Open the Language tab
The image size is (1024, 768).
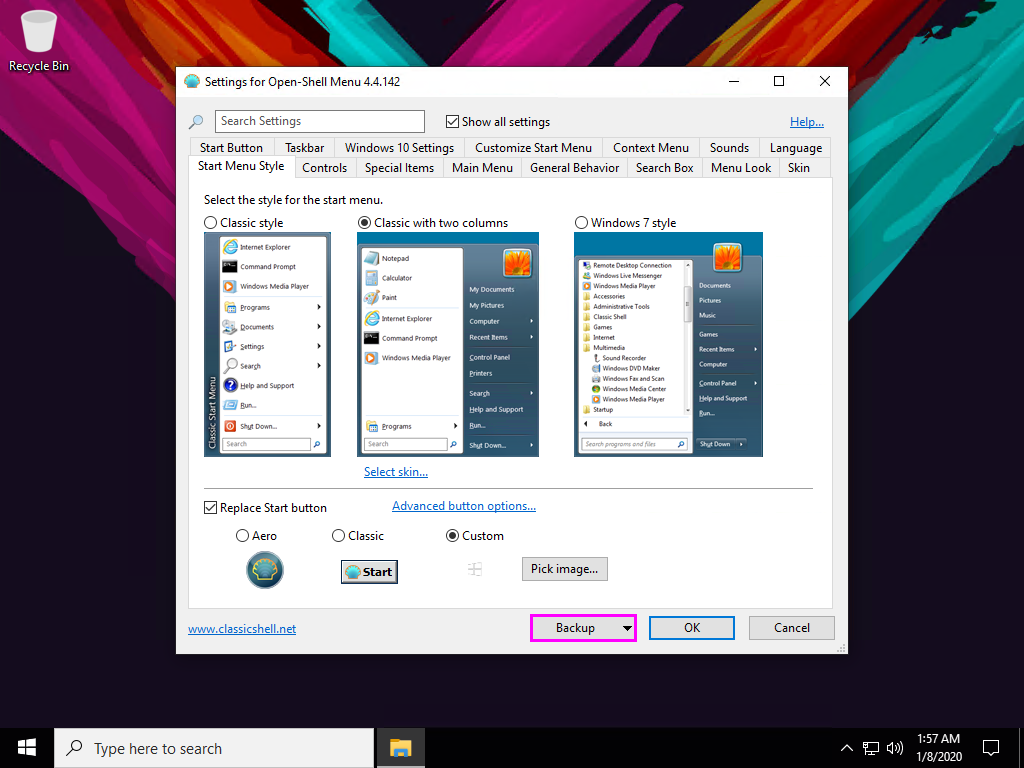click(795, 148)
